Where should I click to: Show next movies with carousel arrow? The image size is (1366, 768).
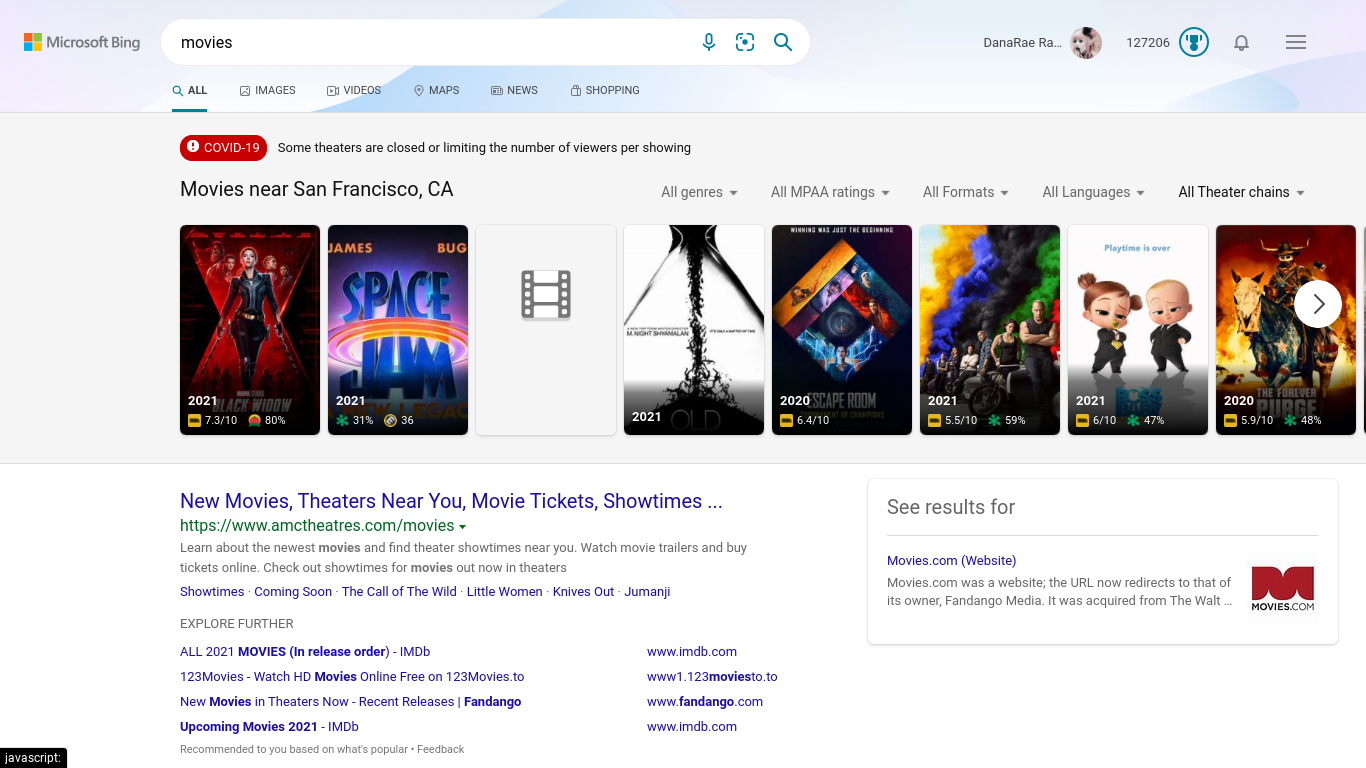tap(1318, 304)
